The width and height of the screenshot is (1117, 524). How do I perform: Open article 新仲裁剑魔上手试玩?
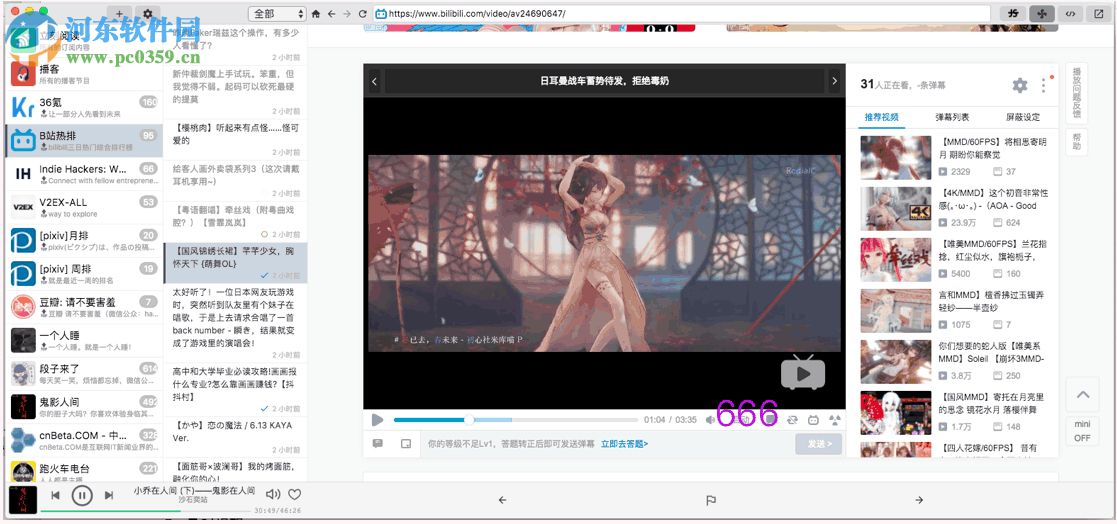pyautogui.click(x=236, y=93)
